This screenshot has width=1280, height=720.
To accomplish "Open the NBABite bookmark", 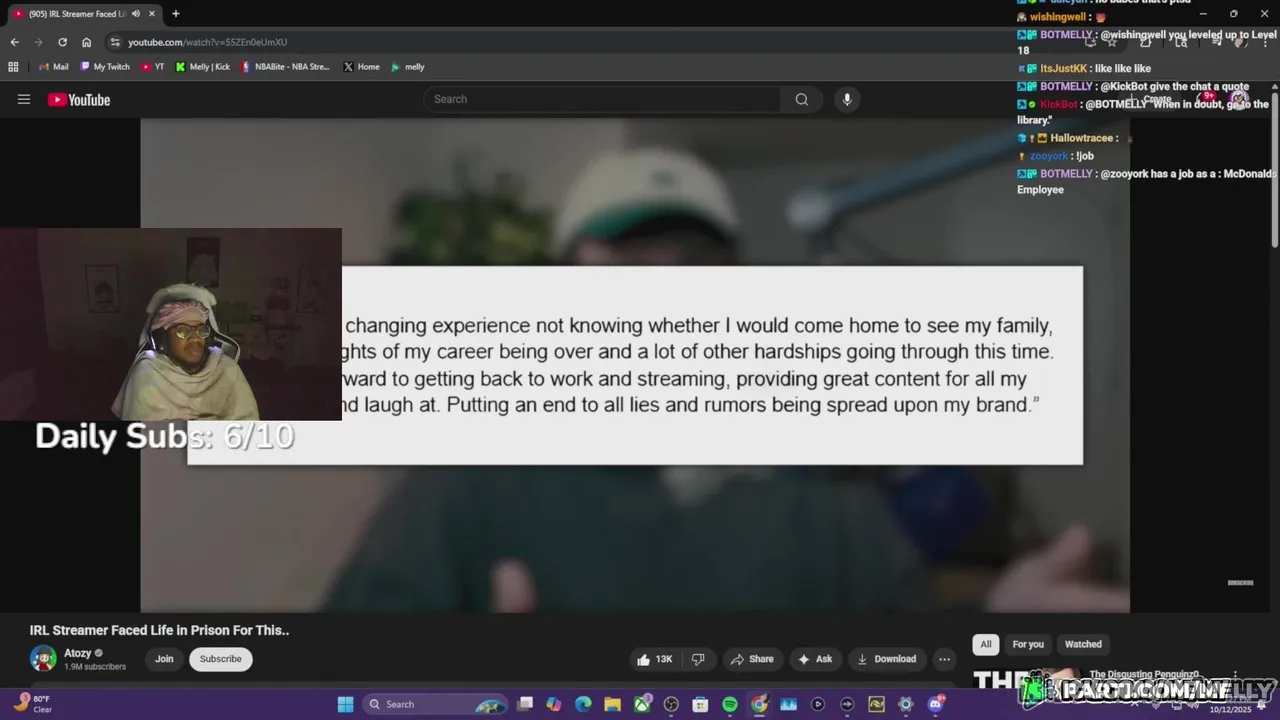I will (285, 67).
